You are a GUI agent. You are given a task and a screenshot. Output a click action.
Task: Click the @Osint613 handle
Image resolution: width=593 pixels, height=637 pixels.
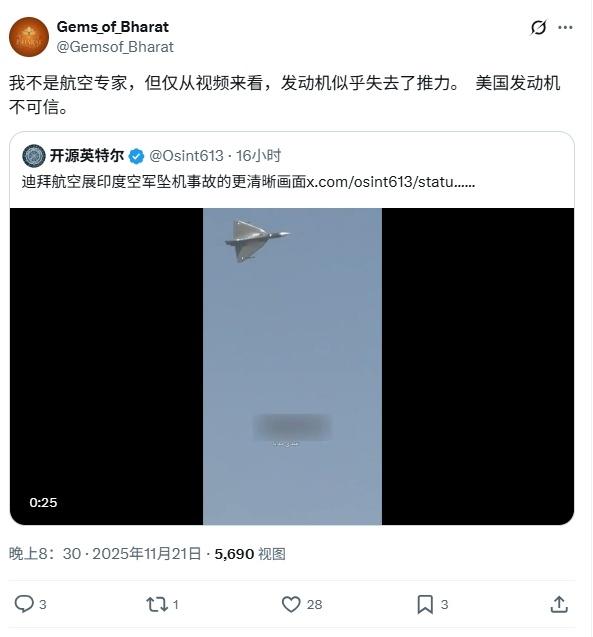(x=186, y=156)
